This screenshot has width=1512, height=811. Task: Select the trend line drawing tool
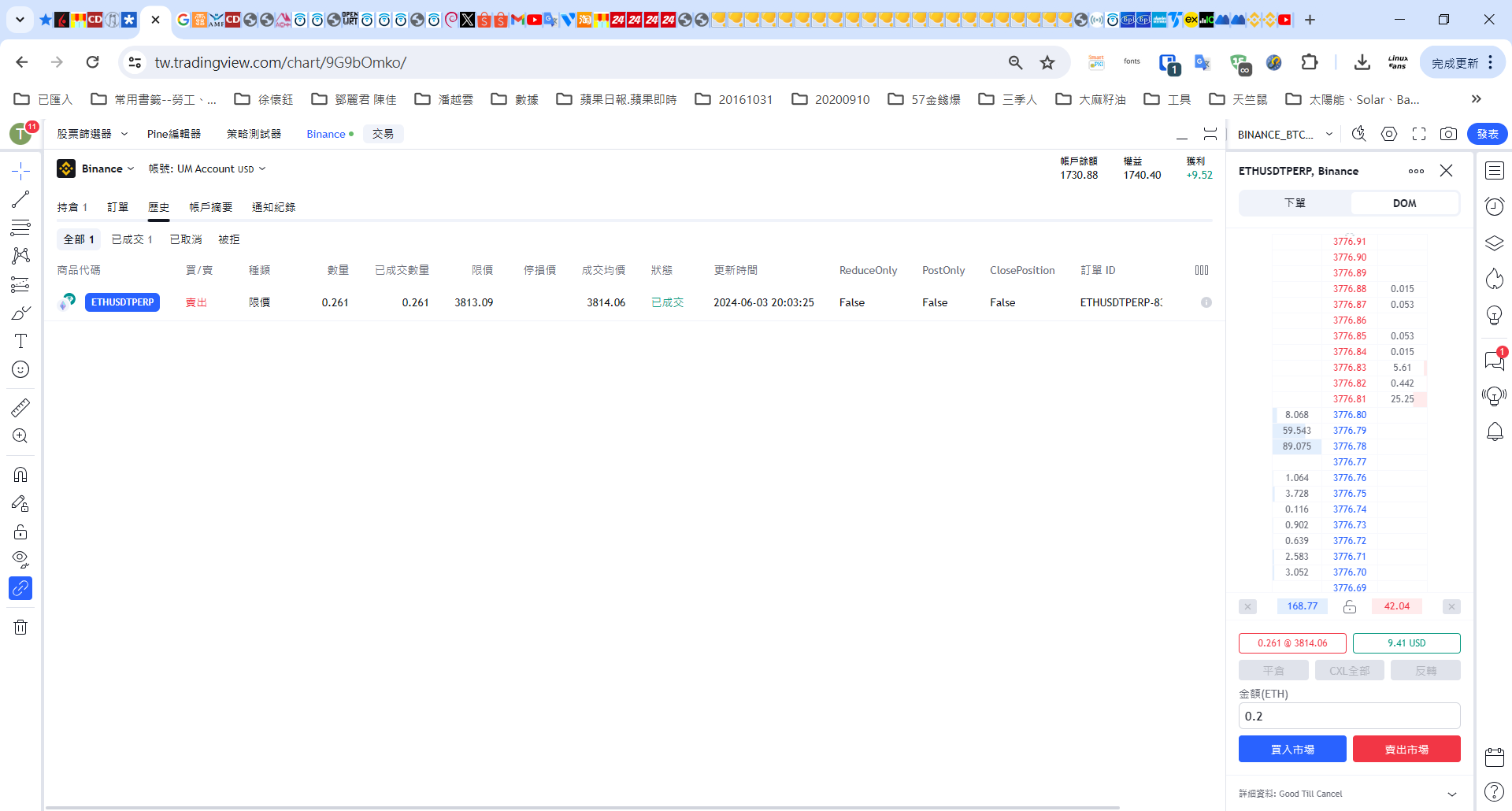pyautogui.click(x=20, y=199)
